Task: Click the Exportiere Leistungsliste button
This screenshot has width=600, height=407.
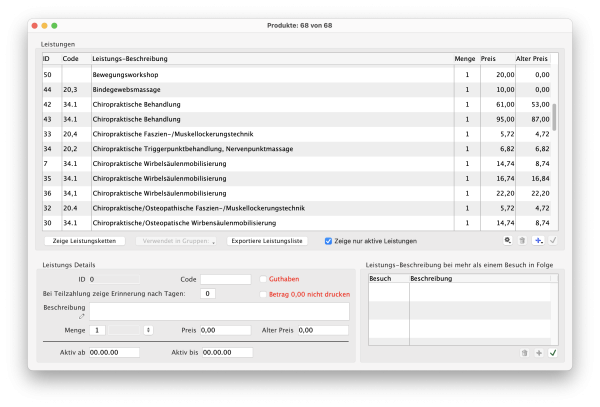Action: [267, 241]
